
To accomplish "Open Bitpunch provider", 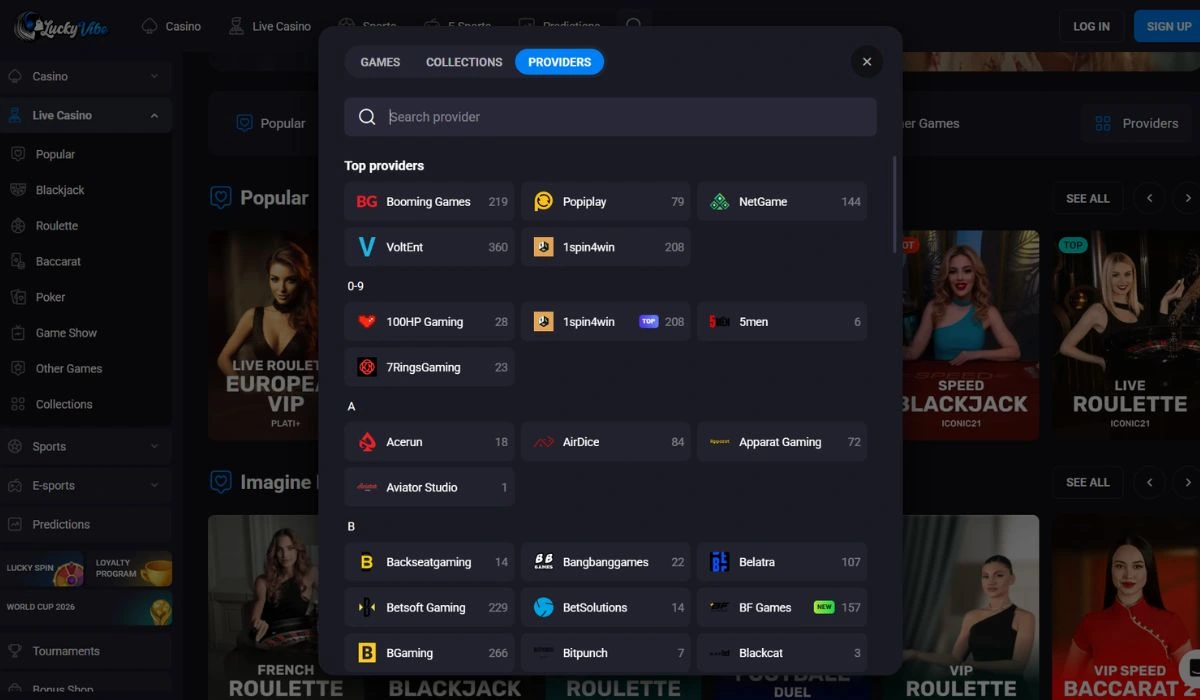I will (x=606, y=653).
